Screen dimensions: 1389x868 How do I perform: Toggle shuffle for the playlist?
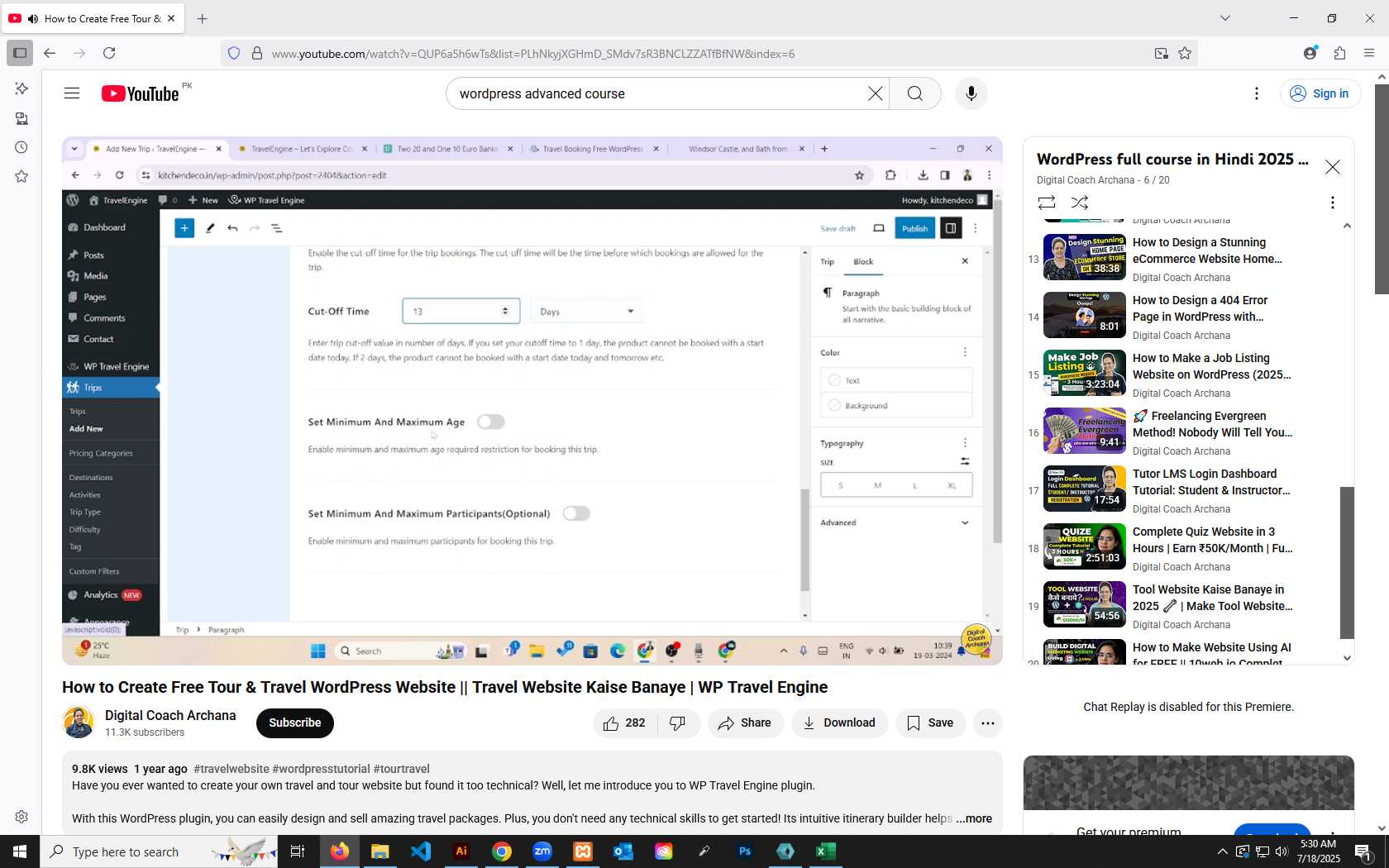pyautogui.click(x=1080, y=203)
